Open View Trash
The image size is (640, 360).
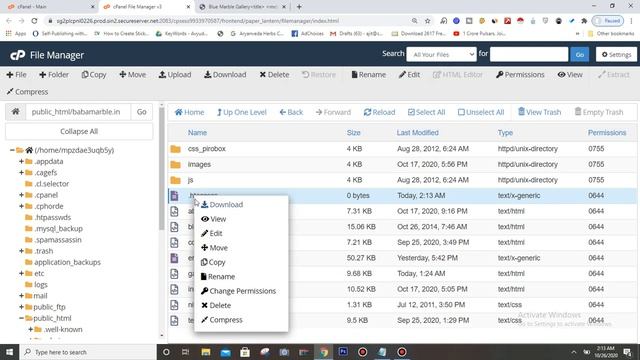tap(540, 112)
